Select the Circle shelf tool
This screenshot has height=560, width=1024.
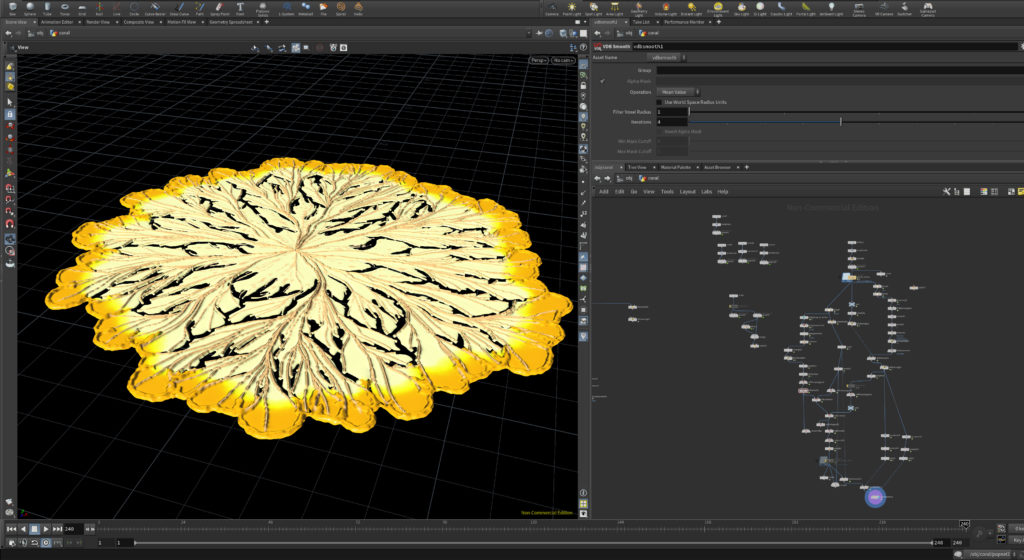(x=134, y=8)
